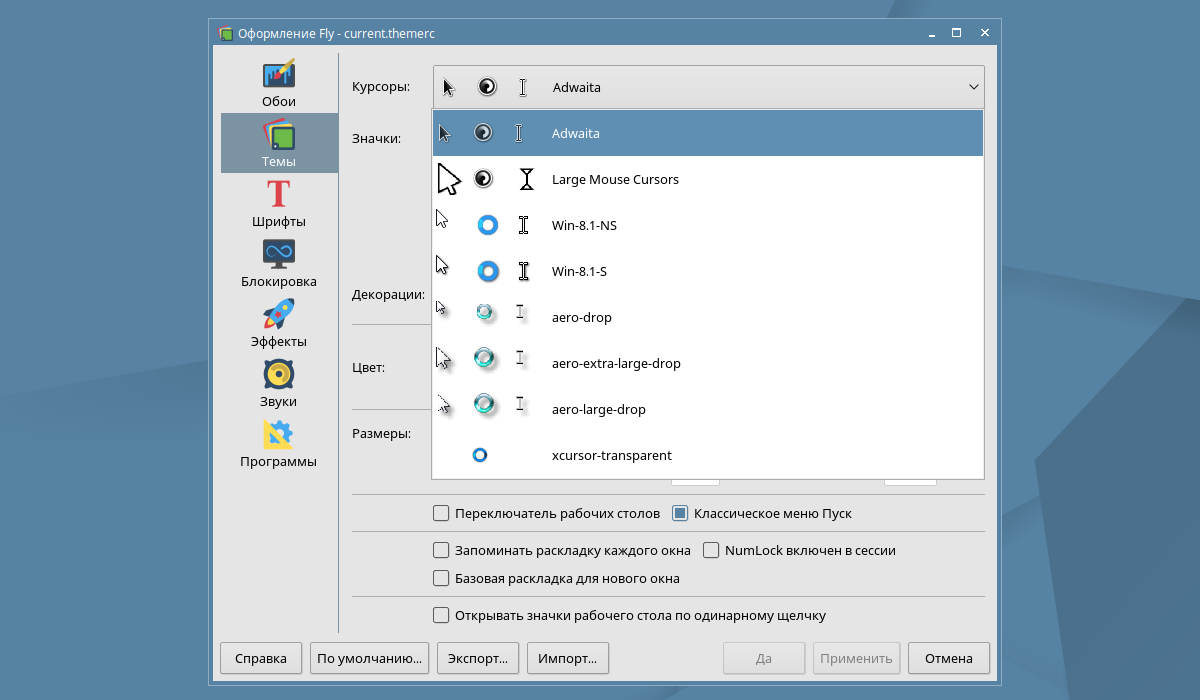Click the busy cursor preview in the highlighted Adwaita row
Screen dimensions: 1200x700
483,132
